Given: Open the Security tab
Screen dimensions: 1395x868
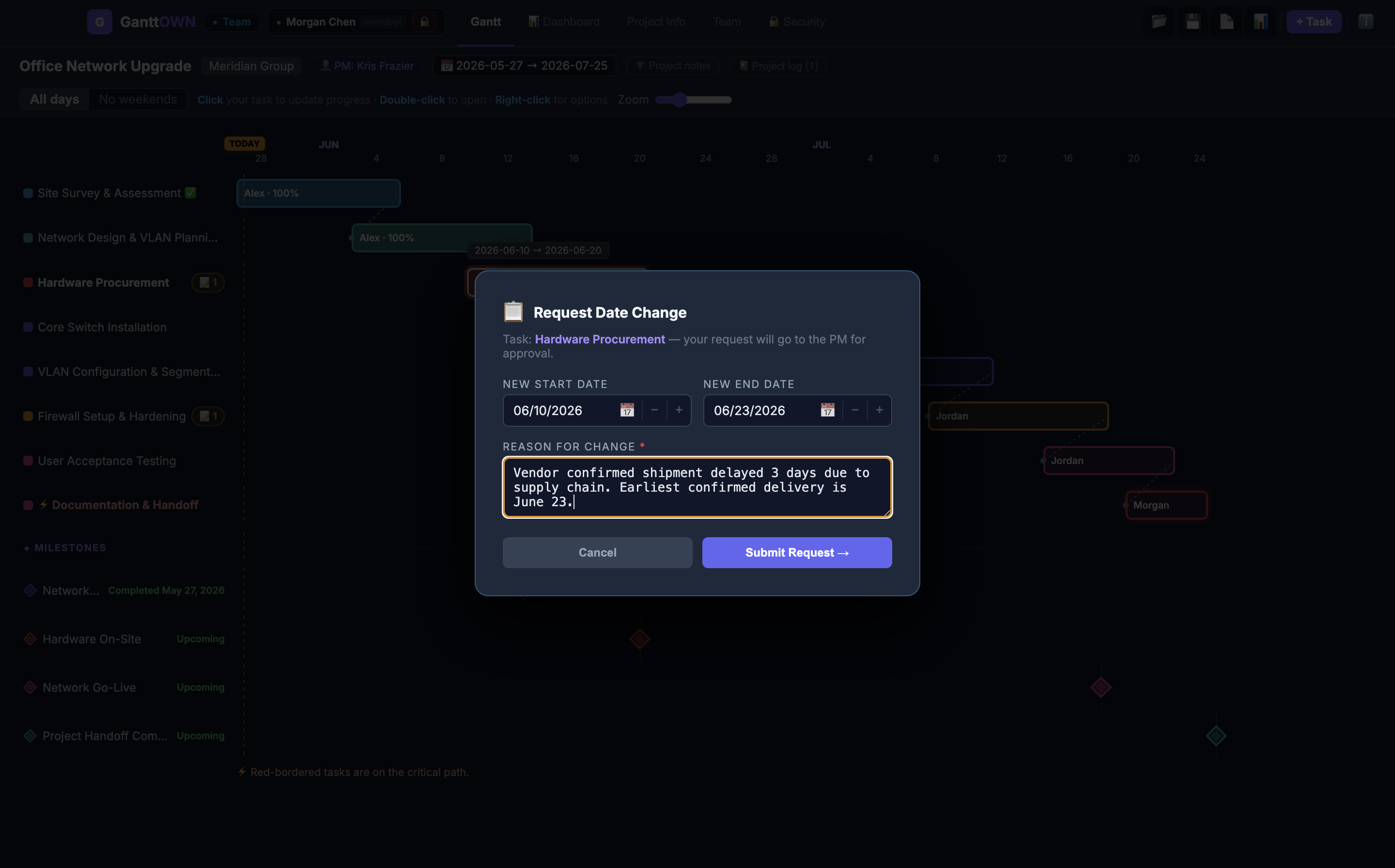Looking at the screenshot, I should (797, 22).
